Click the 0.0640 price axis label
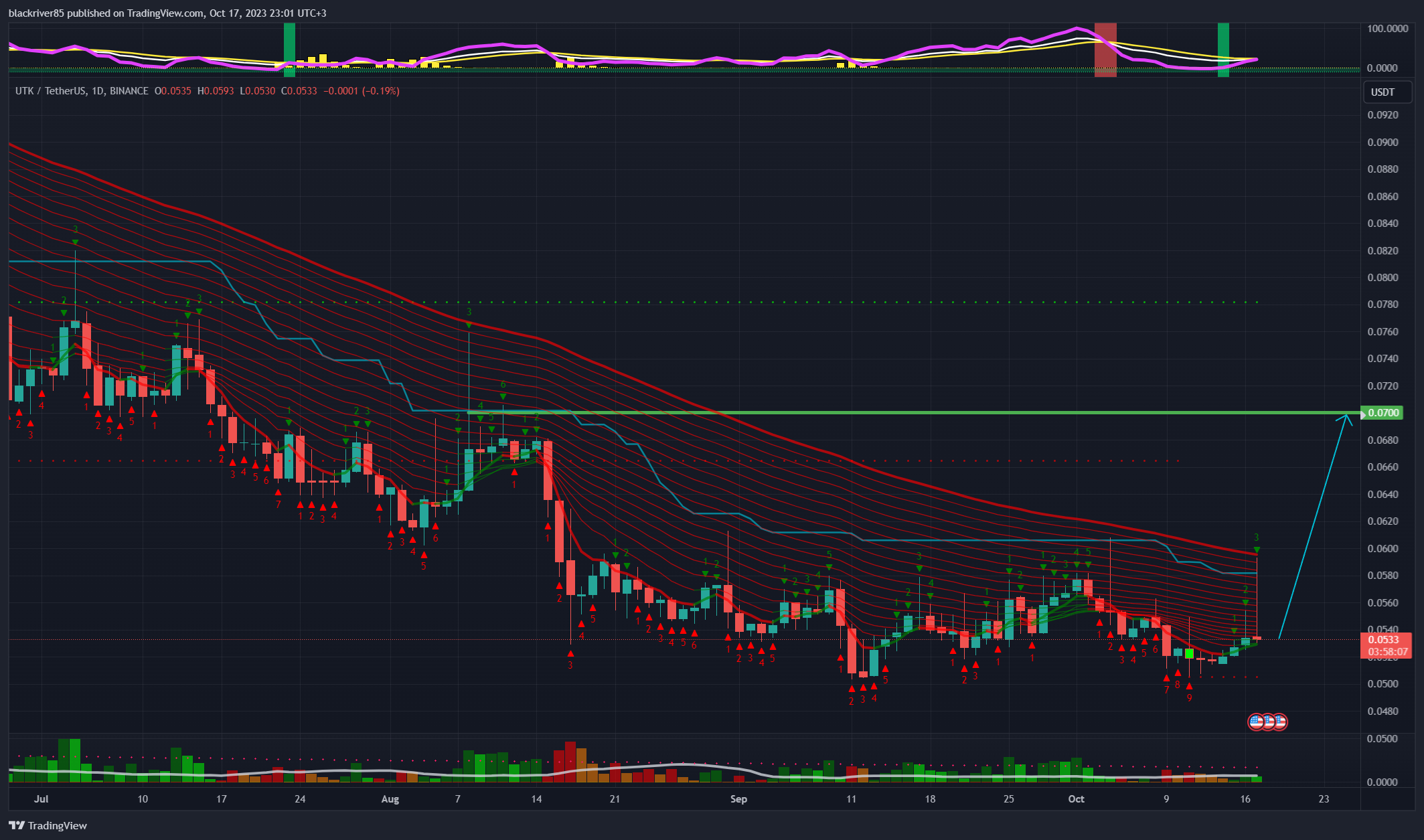The image size is (1424, 840). click(x=1383, y=494)
